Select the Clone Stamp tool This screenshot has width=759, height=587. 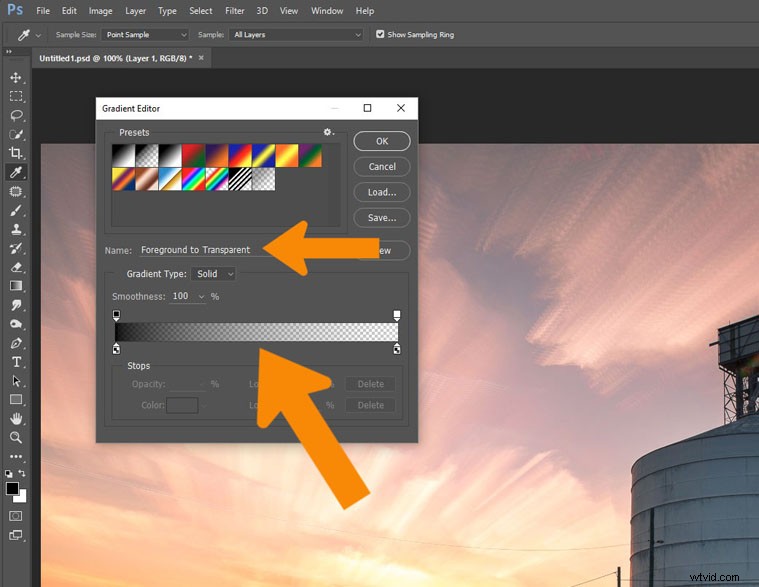click(15, 229)
